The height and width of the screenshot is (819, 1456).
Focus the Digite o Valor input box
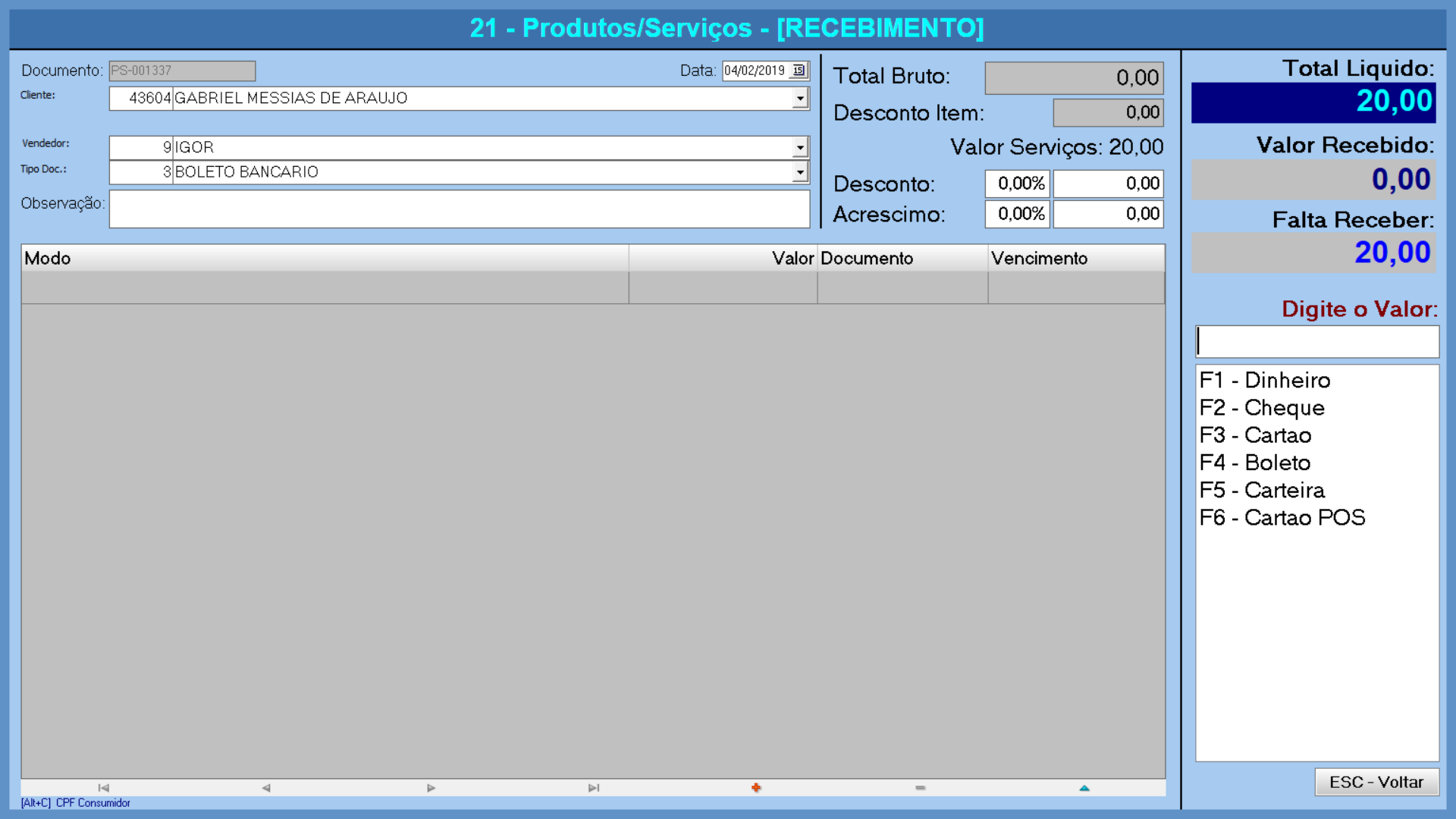[1317, 342]
